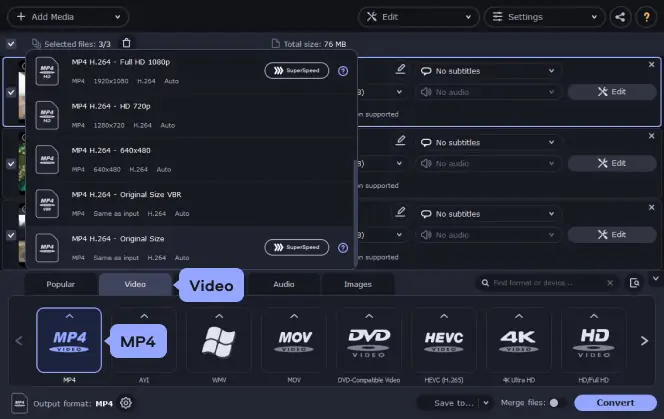
Task: Click the Convert button
Action: (x=615, y=403)
